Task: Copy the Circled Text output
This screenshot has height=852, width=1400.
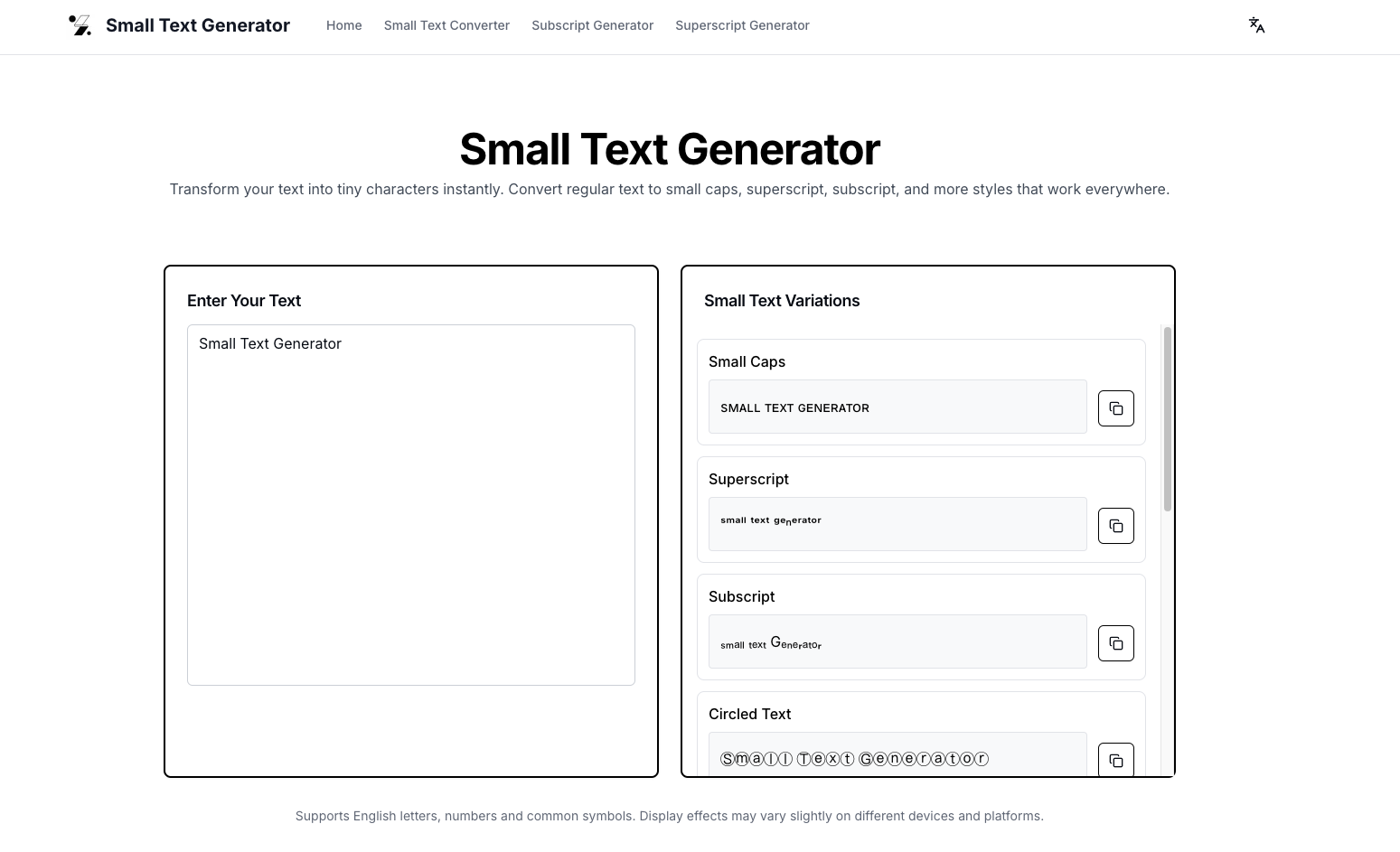Action: tap(1115, 760)
